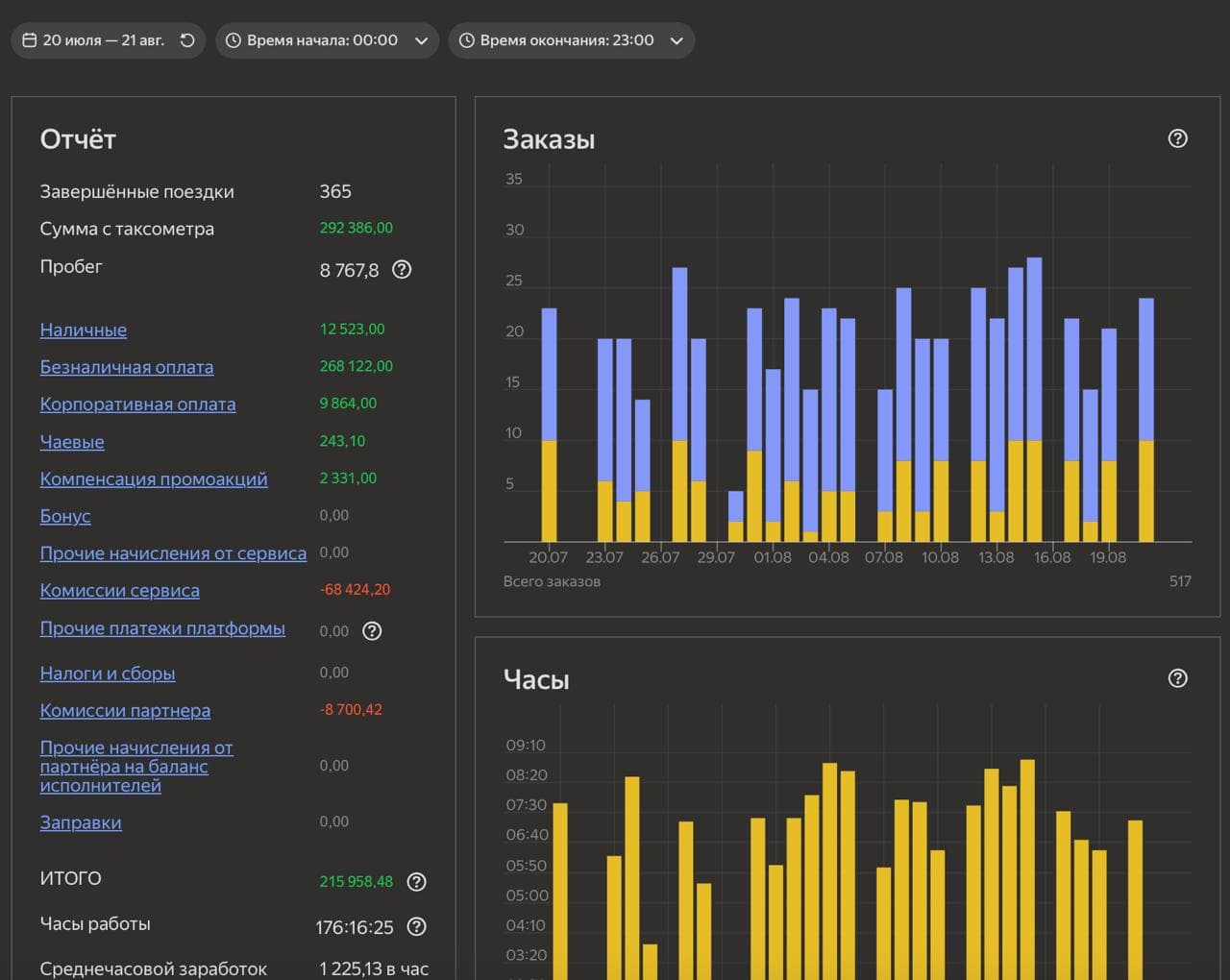Image resolution: width=1230 pixels, height=980 pixels.
Task: Click the Бонус row value 0,00
Action: [x=334, y=515]
